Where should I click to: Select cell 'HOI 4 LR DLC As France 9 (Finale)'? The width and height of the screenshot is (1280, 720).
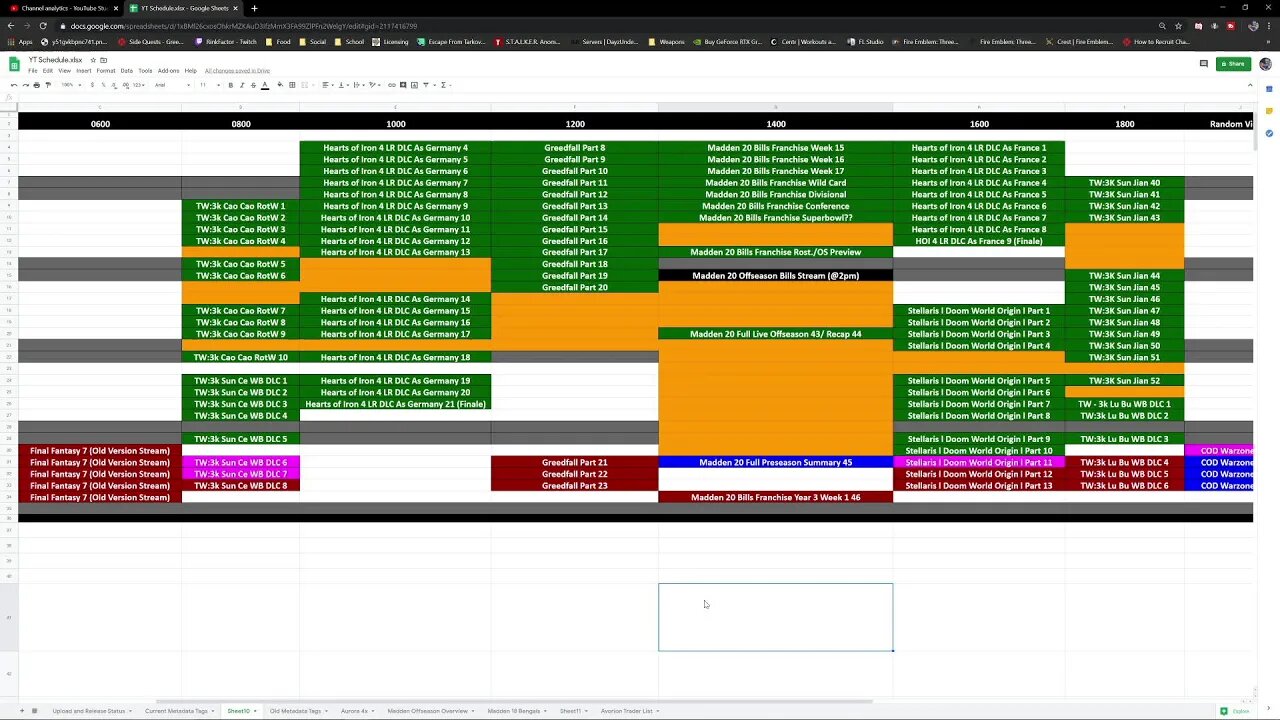(x=979, y=241)
